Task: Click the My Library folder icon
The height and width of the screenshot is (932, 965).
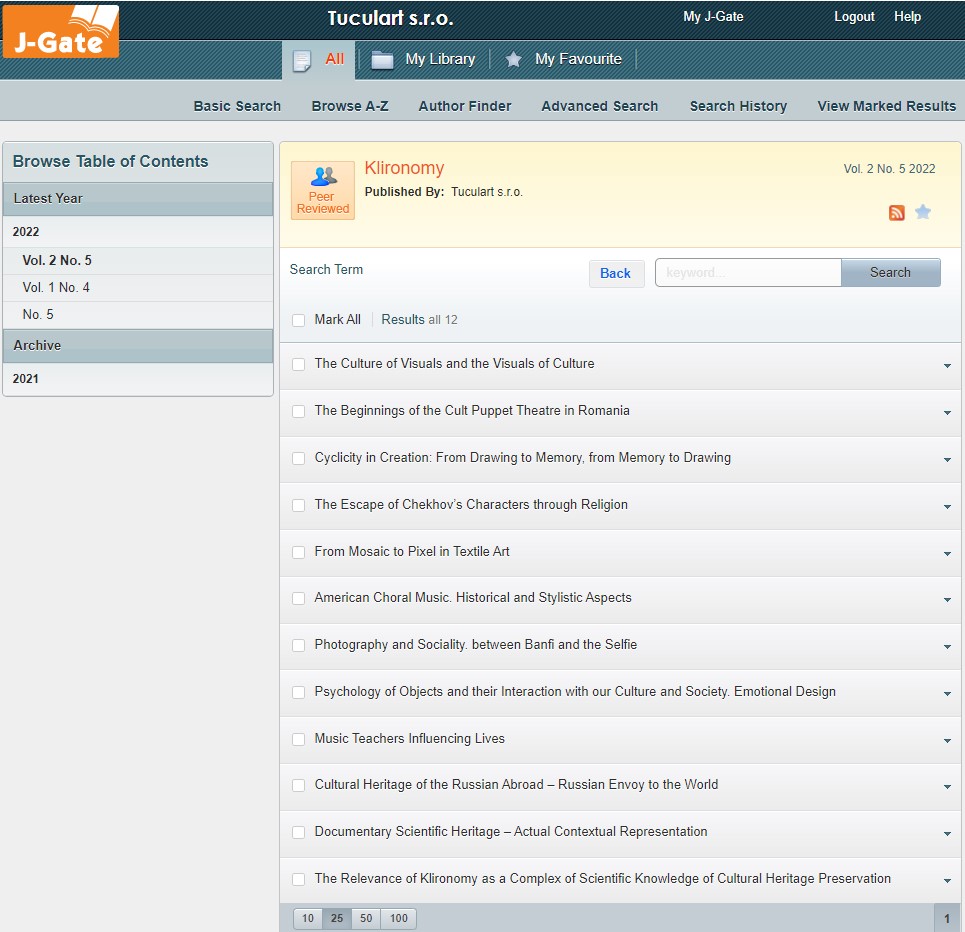Action: 382,60
